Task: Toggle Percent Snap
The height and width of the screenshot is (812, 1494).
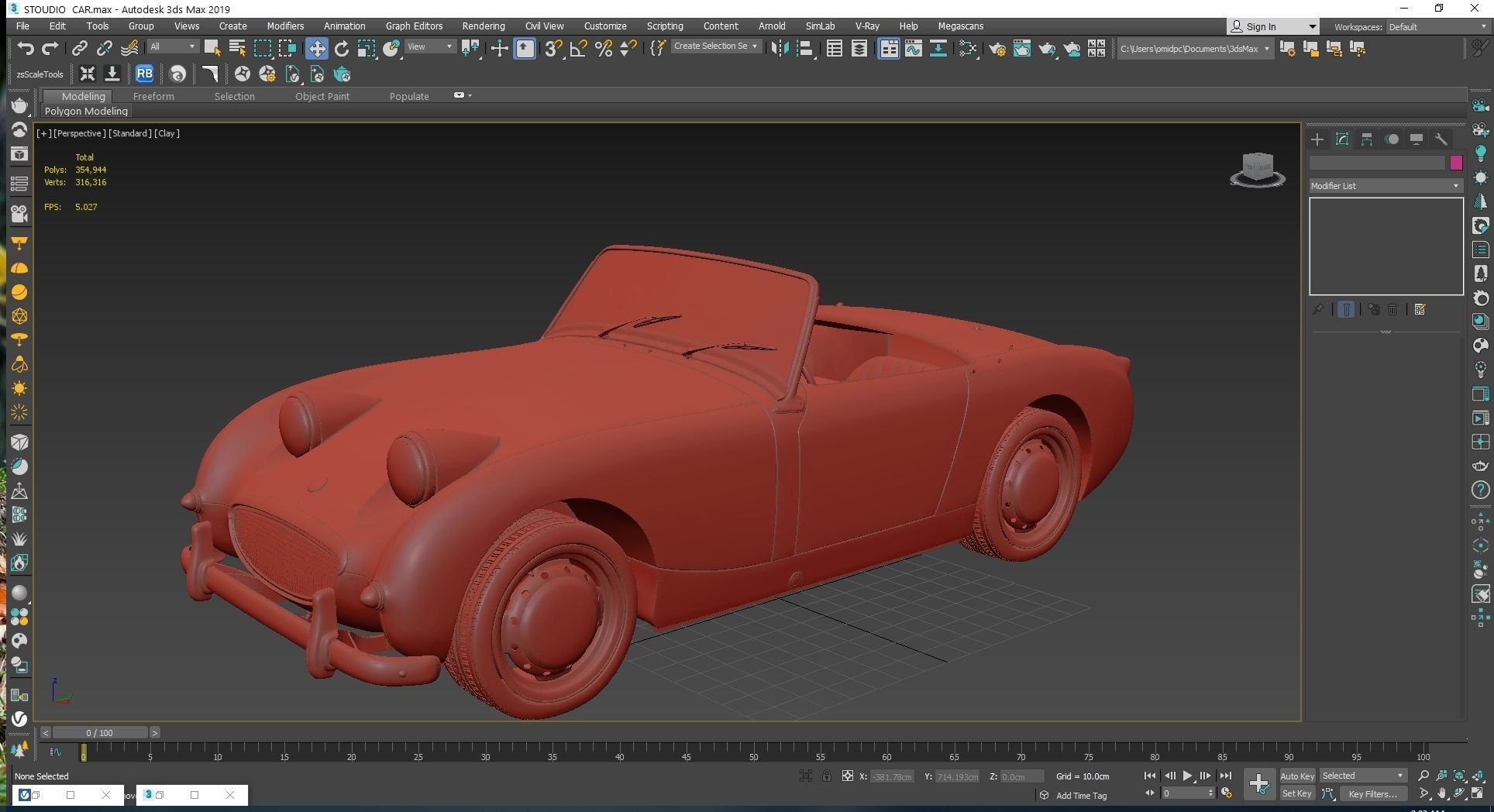Action: point(604,49)
